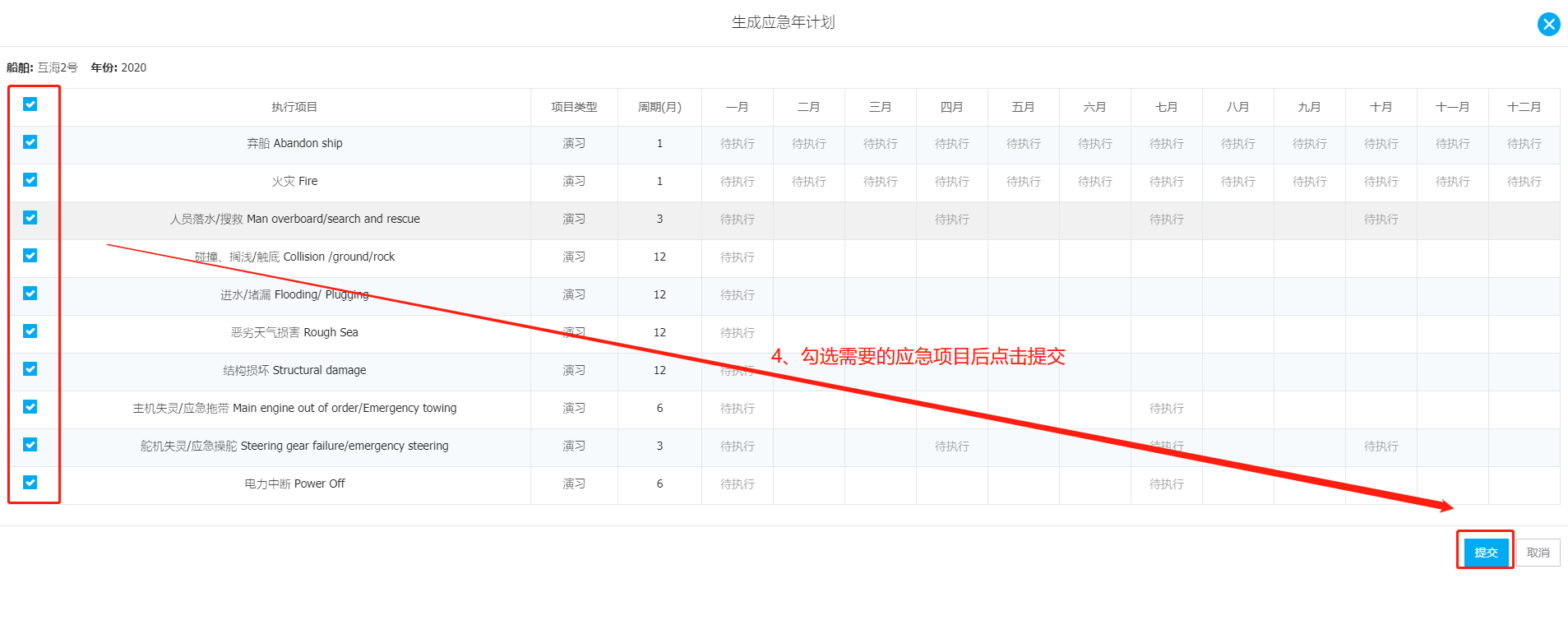Toggle checkbox for Collision /ground/rock row
1568x620 pixels.
point(30,256)
